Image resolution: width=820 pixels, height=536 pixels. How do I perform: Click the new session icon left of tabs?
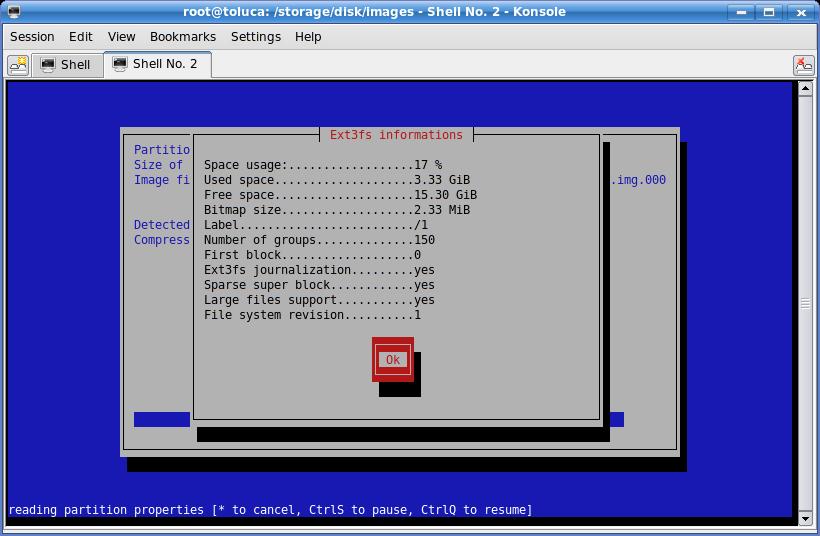(18, 65)
